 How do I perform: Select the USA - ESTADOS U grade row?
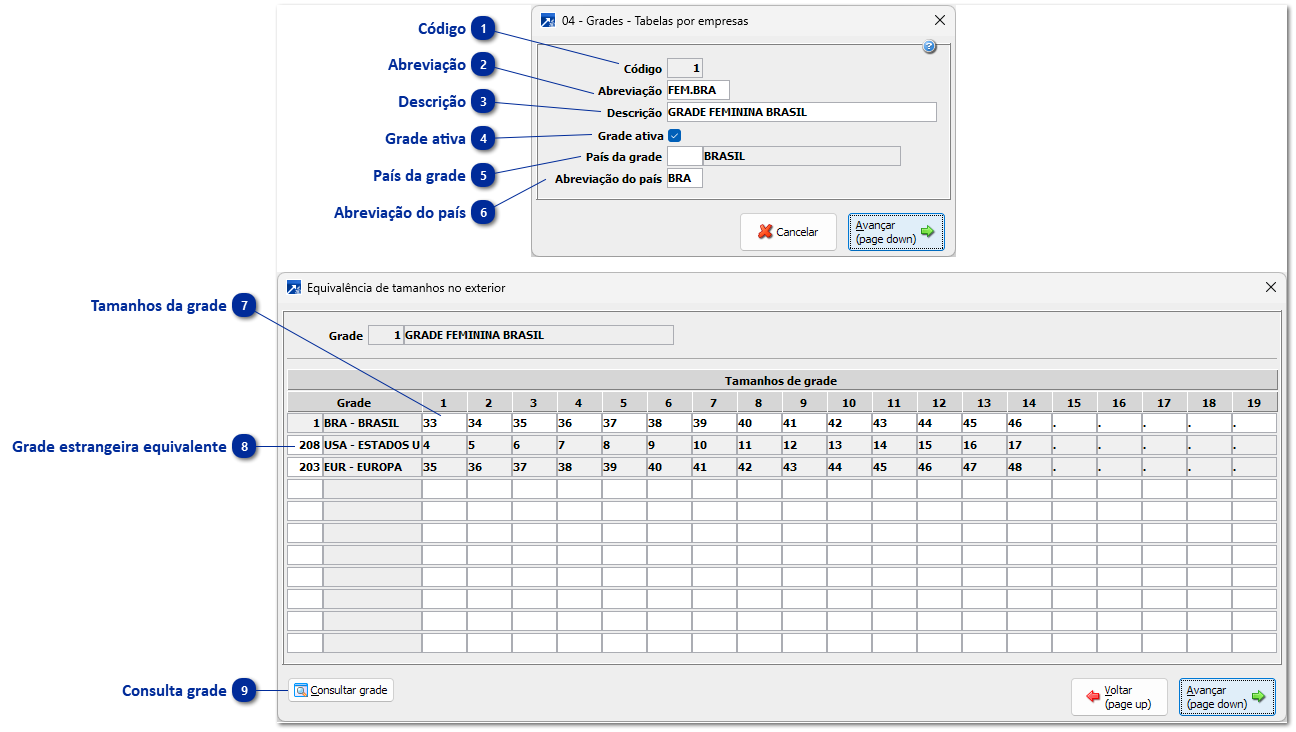point(371,445)
